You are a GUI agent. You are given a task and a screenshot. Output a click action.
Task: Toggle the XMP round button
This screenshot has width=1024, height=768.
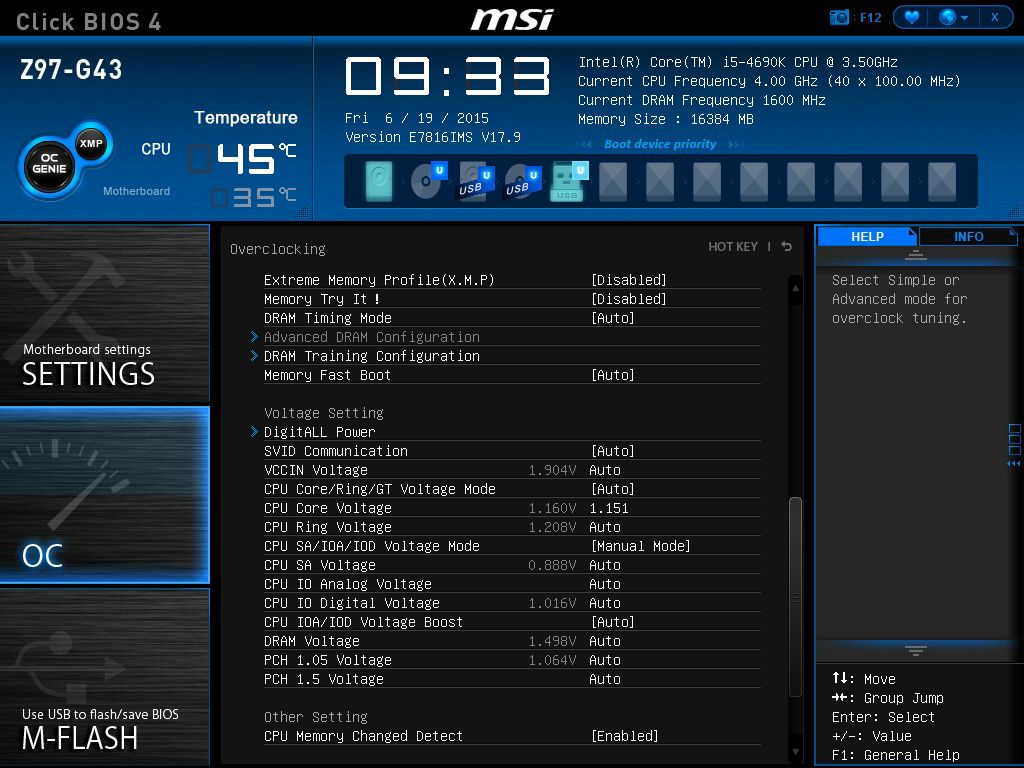(91, 143)
